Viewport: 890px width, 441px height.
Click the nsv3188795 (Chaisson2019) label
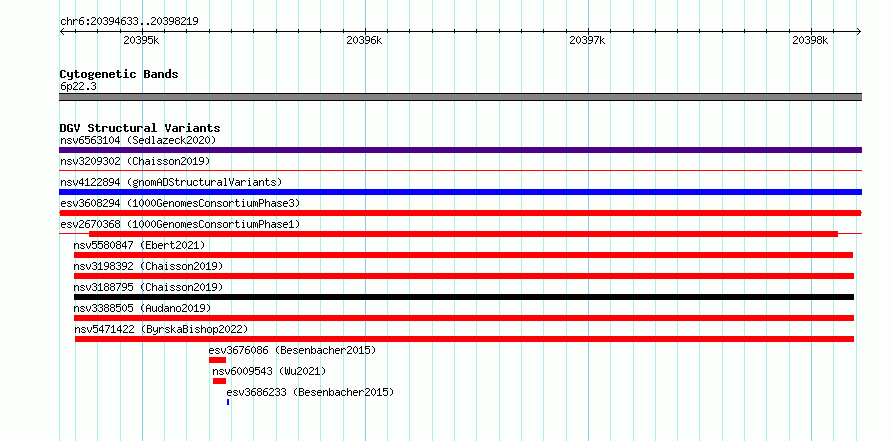pyautogui.click(x=148, y=287)
